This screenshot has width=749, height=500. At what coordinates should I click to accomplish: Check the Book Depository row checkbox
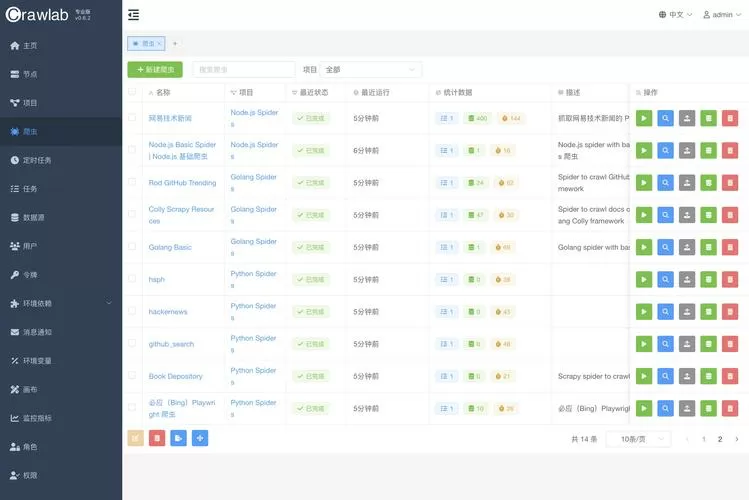(x=132, y=375)
